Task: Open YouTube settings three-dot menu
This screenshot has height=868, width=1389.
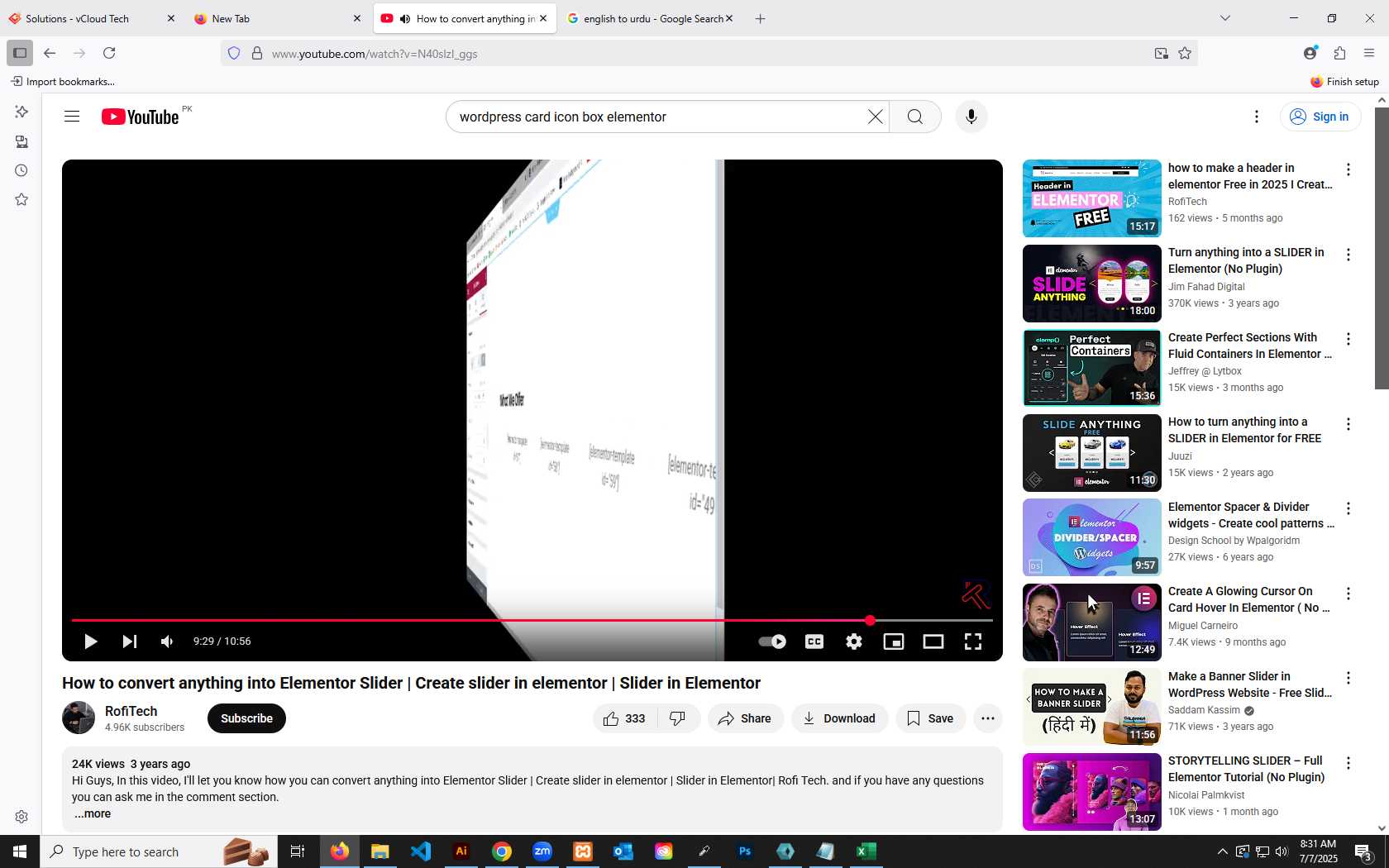Action: coord(1256,117)
